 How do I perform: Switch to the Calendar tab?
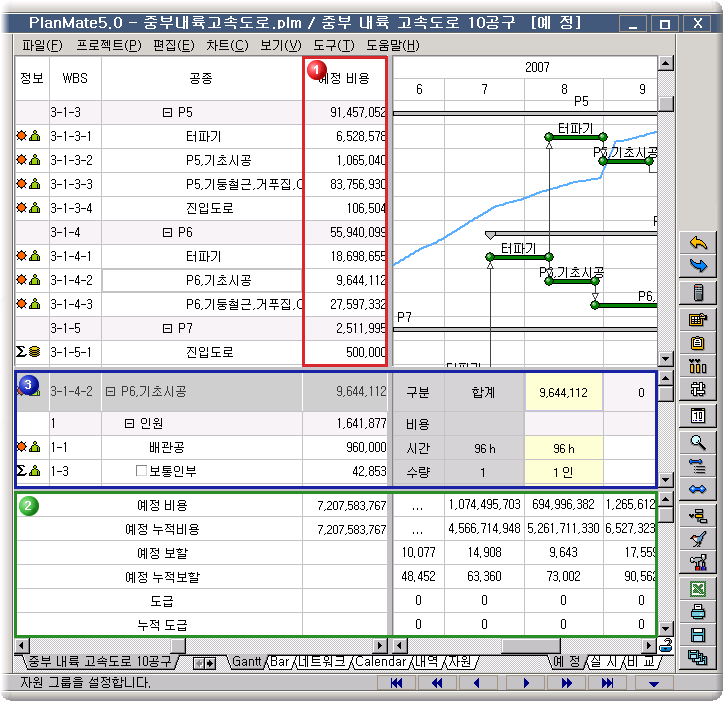pyautogui.click(x=380, y=662)
